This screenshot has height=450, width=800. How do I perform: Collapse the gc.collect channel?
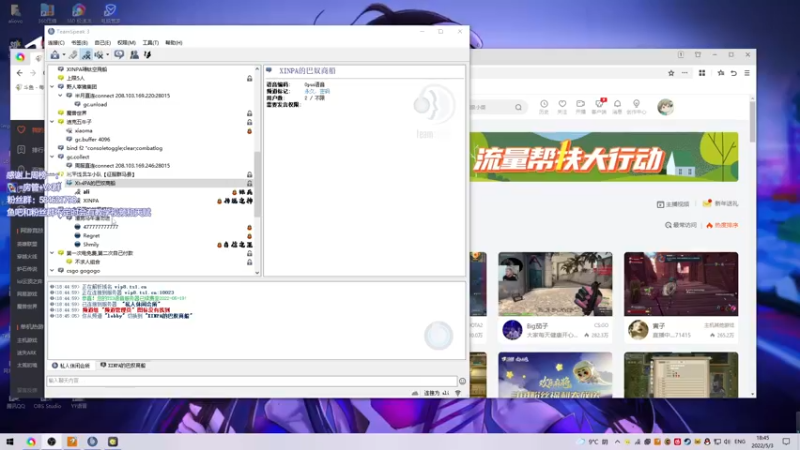pyautogui.click(x=52, y=157)
